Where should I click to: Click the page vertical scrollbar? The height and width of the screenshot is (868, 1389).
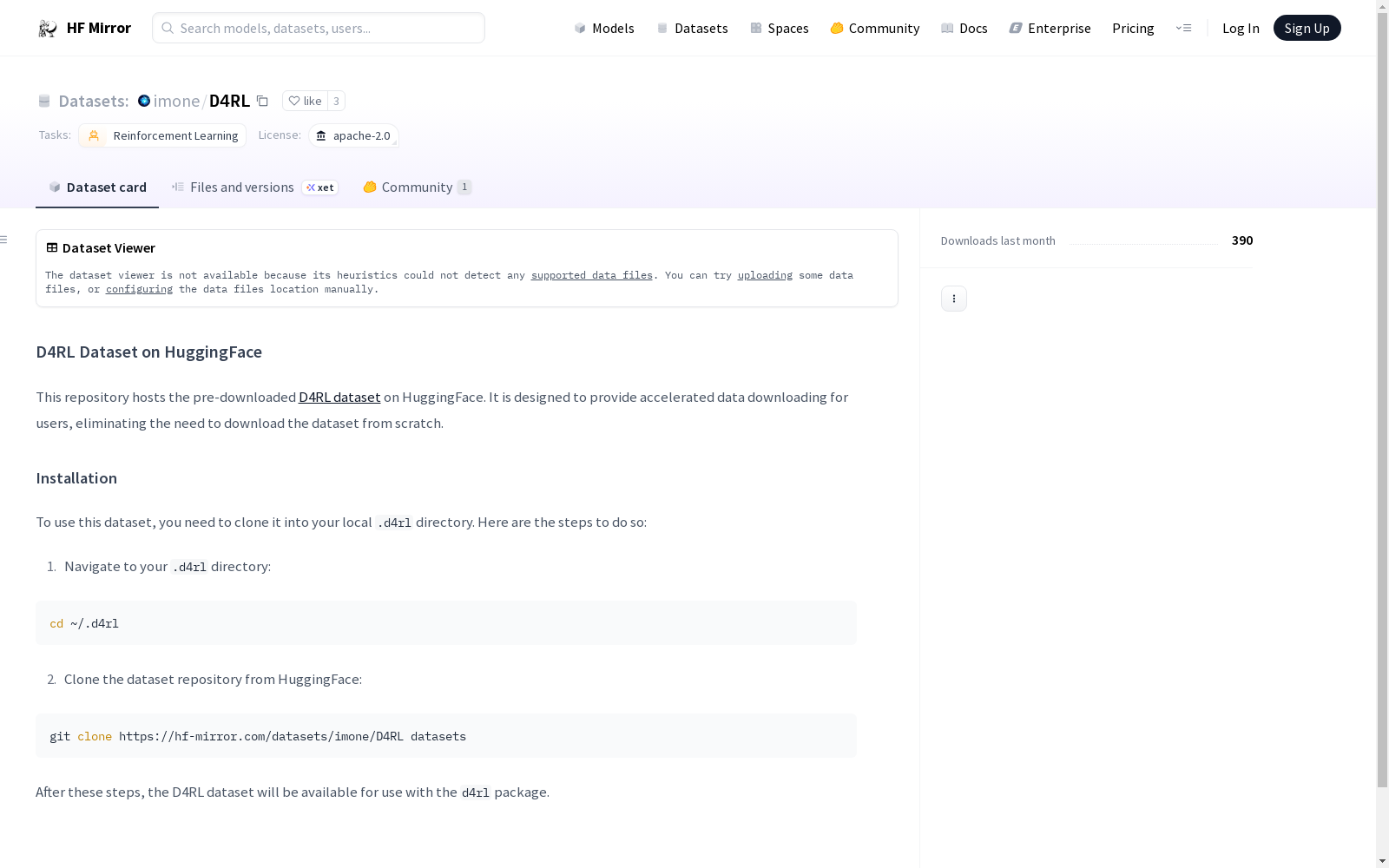[1382, 399]
